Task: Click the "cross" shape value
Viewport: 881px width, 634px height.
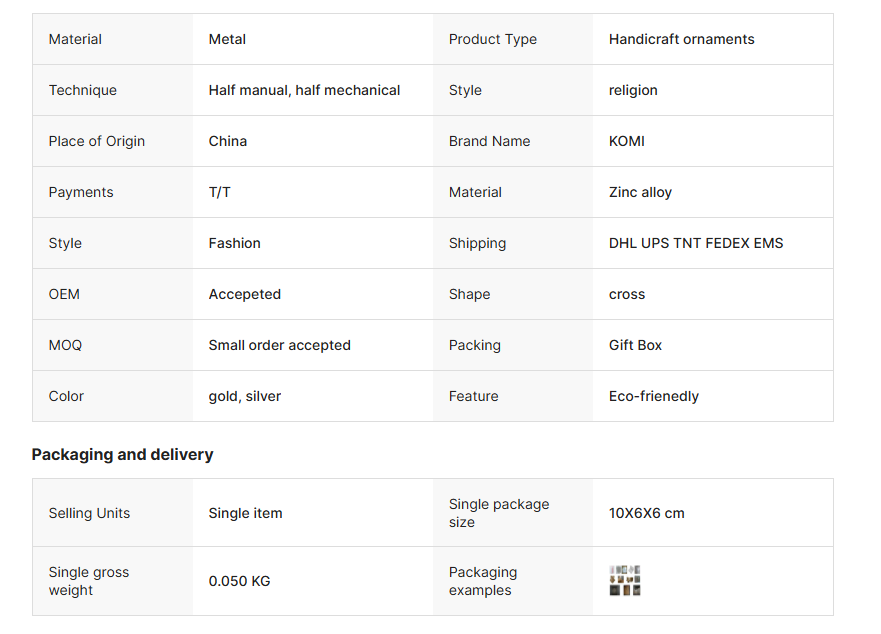Action: [626, 295]
